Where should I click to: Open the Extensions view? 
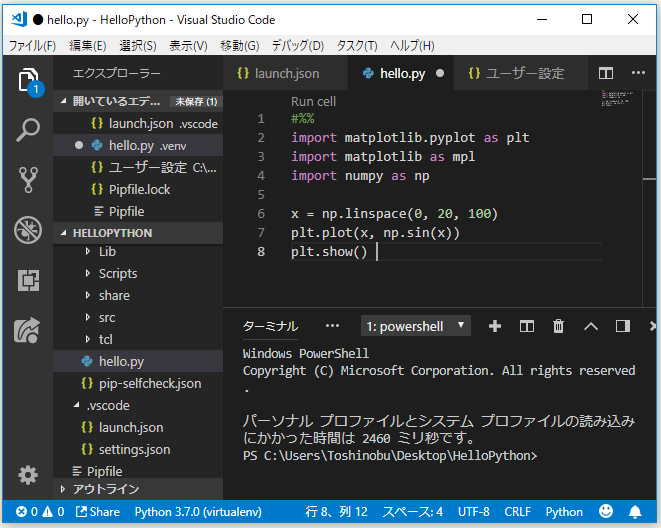click(28, 281)
